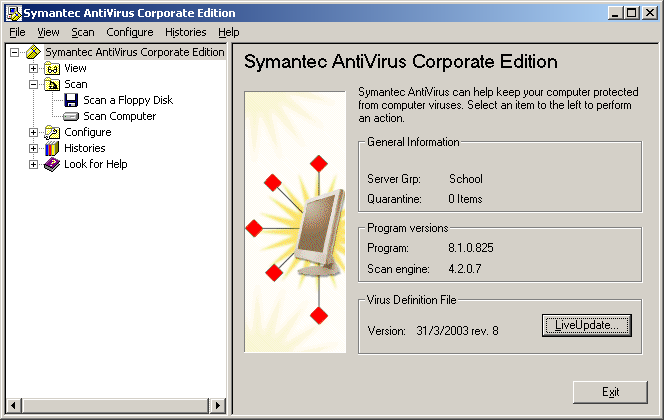Click the Scan folder icon in tree
664x420 pixels.
52,84
